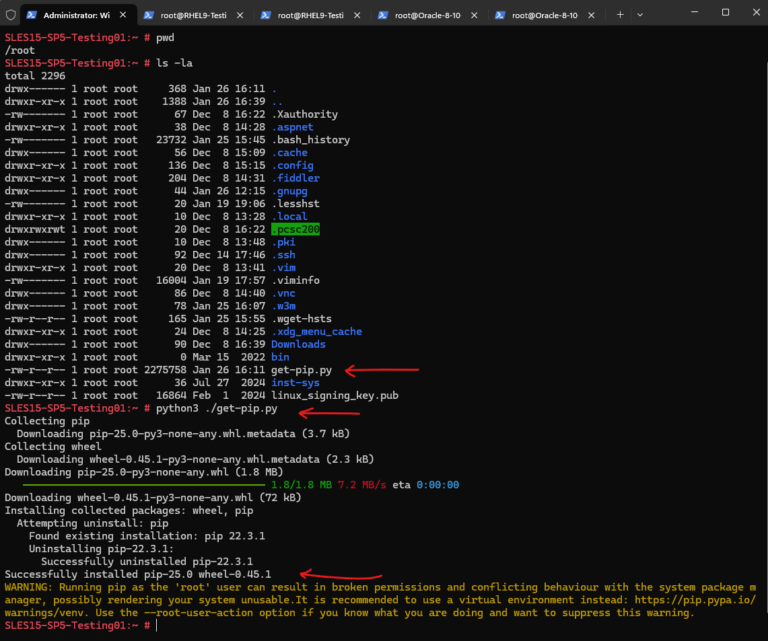Switch to the first root@RHEL9-Testi tab
Screen dimensions: 768x641
point(193,15)
